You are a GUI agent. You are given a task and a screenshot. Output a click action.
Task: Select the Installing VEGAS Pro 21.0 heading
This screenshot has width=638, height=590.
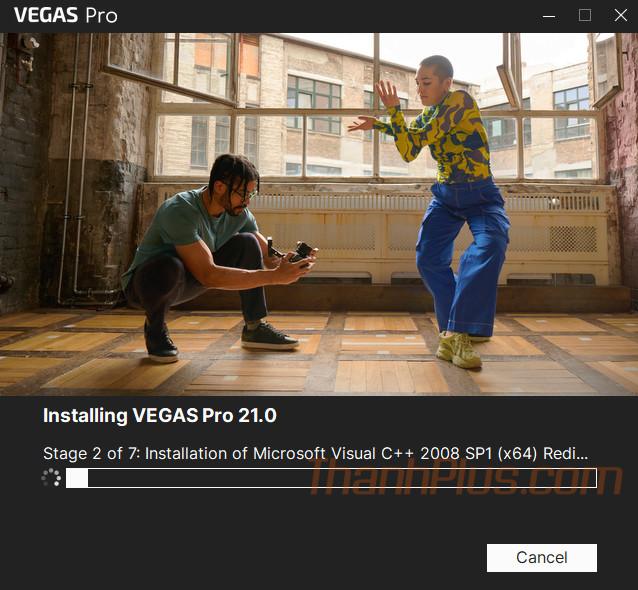click(160, 416)
